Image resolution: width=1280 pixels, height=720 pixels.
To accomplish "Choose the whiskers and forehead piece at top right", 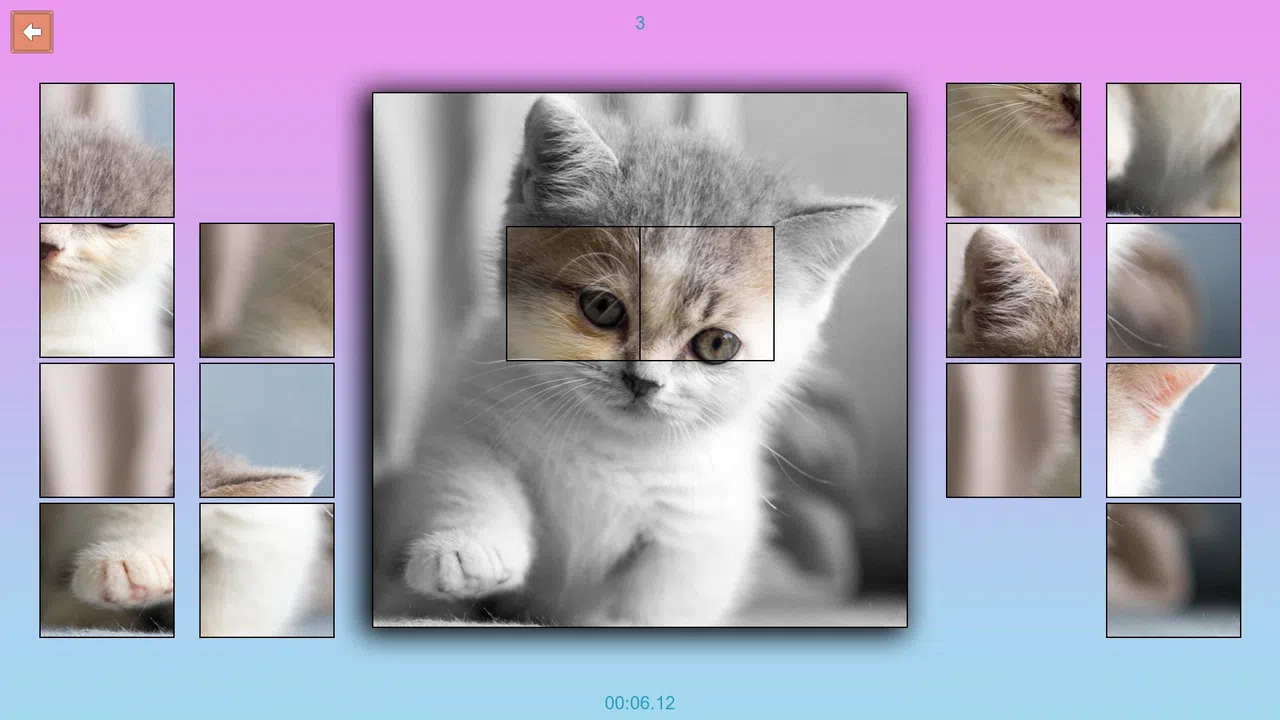I will click(x=1014, y=150).
